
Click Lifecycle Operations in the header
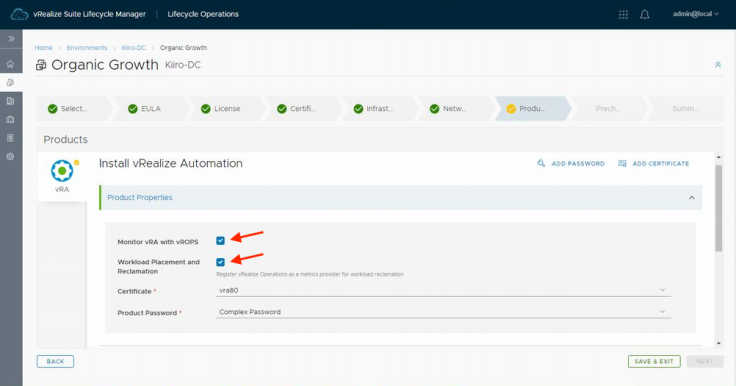pos(203,14)
